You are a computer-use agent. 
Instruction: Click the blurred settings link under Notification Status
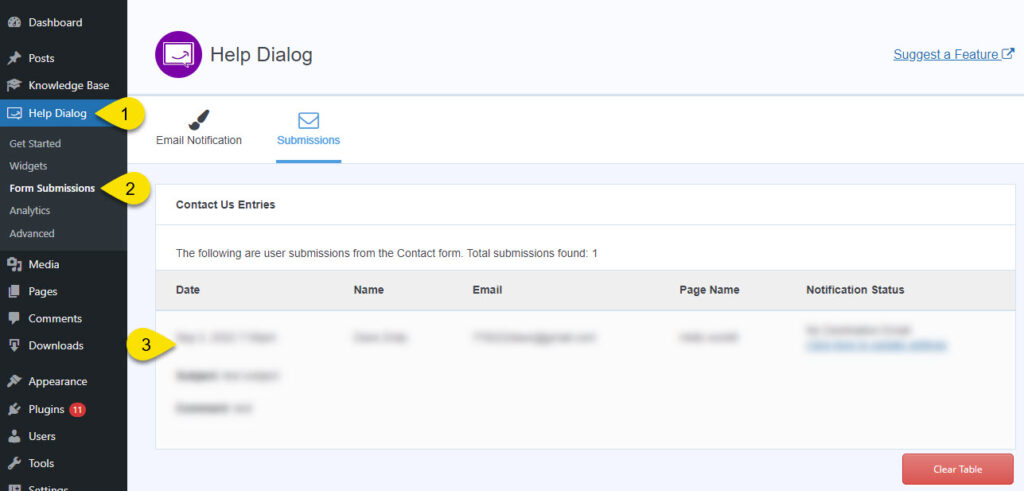pyautogui.click(x=876, y=345)
